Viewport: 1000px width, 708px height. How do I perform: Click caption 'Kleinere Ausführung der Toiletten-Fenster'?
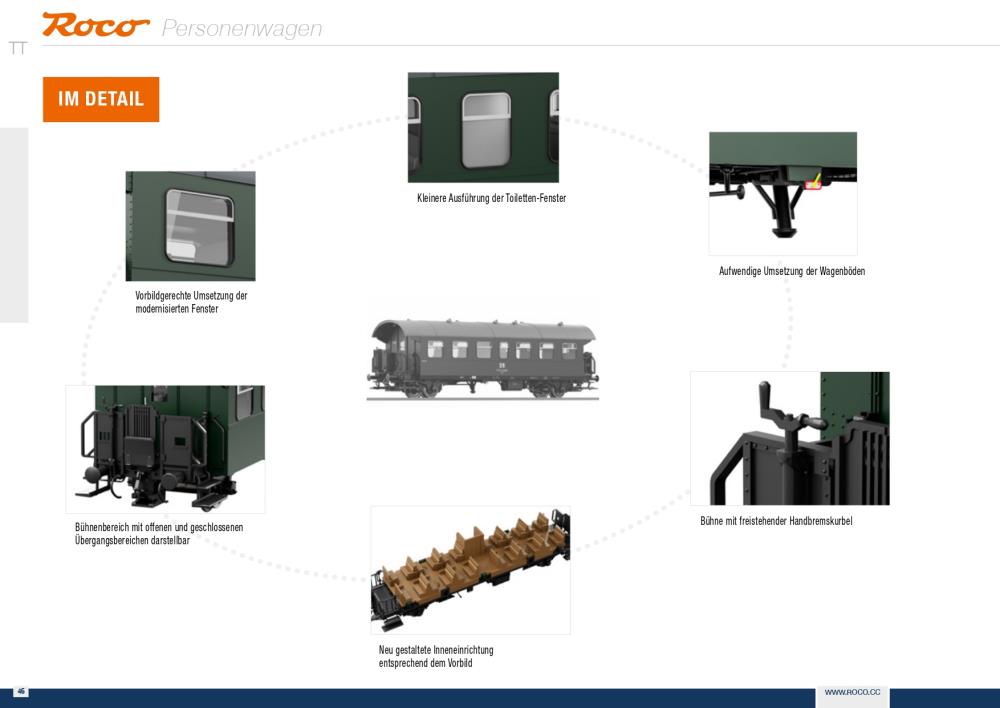click(x=492, y=198)
